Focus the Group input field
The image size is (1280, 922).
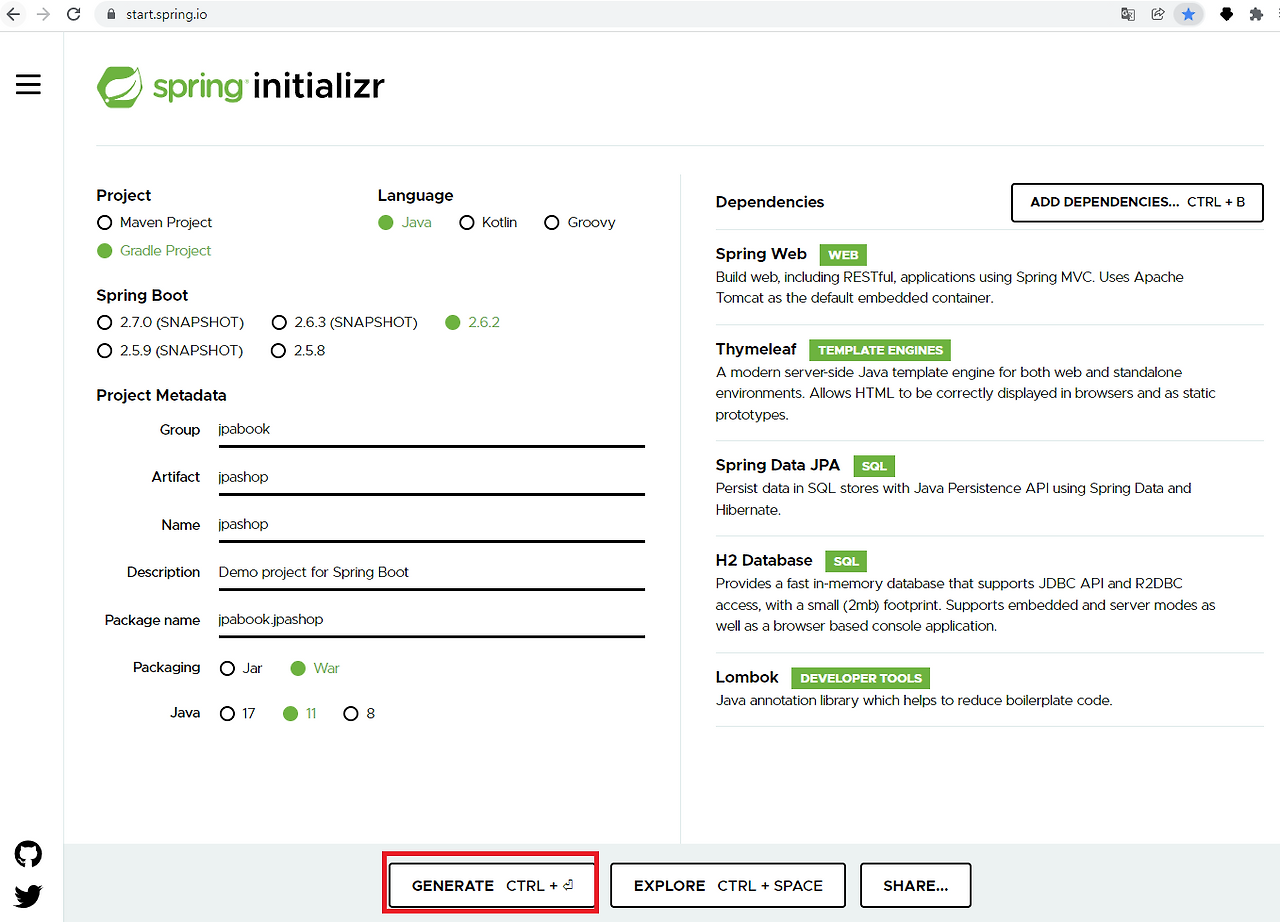point(430,429)
